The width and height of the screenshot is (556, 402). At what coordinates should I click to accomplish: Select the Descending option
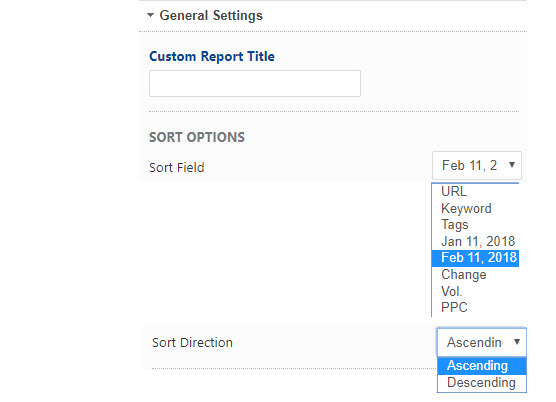point(482,383)
